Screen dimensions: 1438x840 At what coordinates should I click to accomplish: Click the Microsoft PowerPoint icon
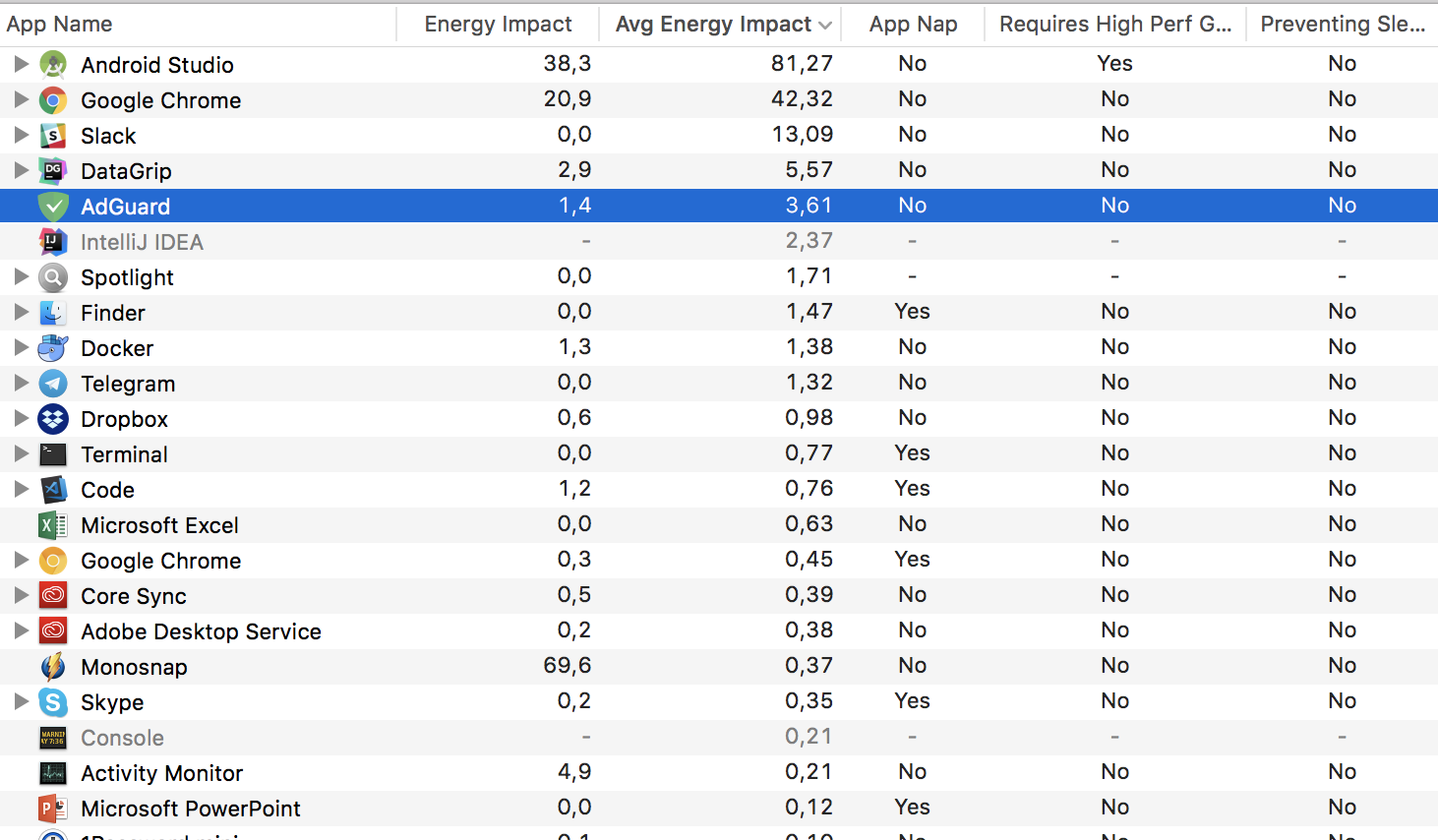(x=53, y=809)
